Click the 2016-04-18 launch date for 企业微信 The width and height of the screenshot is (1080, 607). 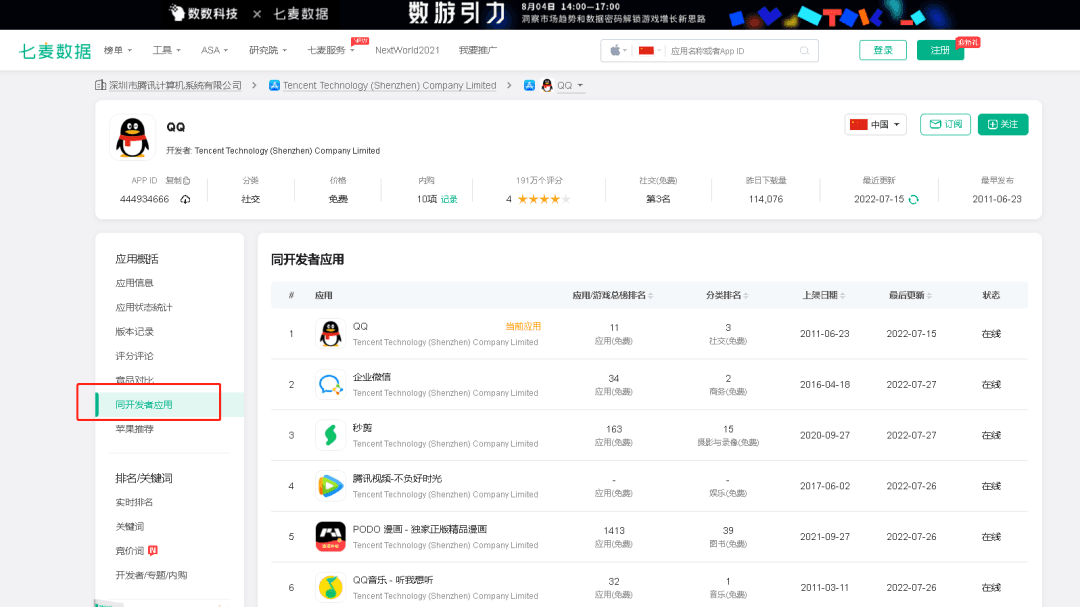824,384
